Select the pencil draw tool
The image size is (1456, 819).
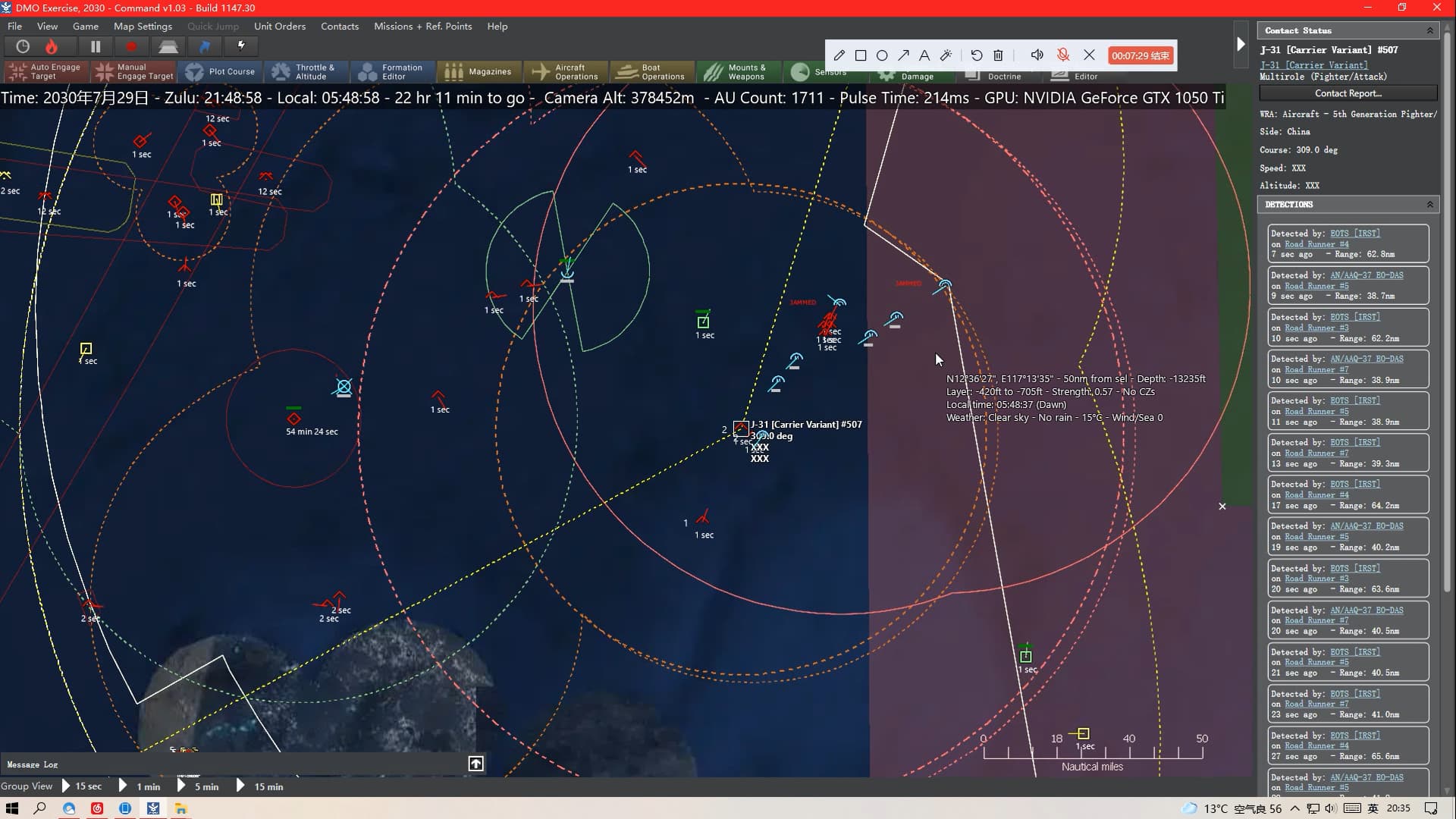pyautogui.click(x=839, y=55)
